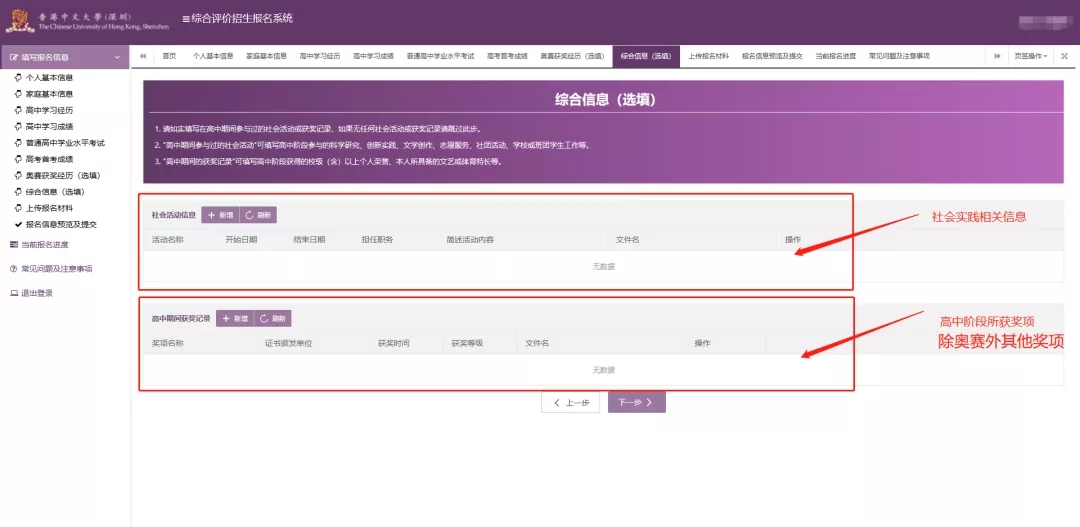Click the hamburger menu icon beside system title

pos(186,19)
